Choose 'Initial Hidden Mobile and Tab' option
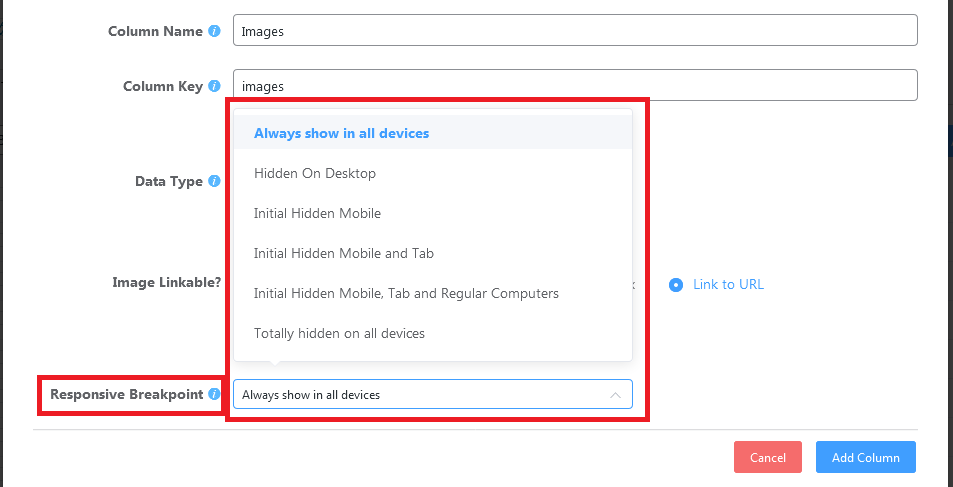The image size is (953, 487). coord(344,253)
